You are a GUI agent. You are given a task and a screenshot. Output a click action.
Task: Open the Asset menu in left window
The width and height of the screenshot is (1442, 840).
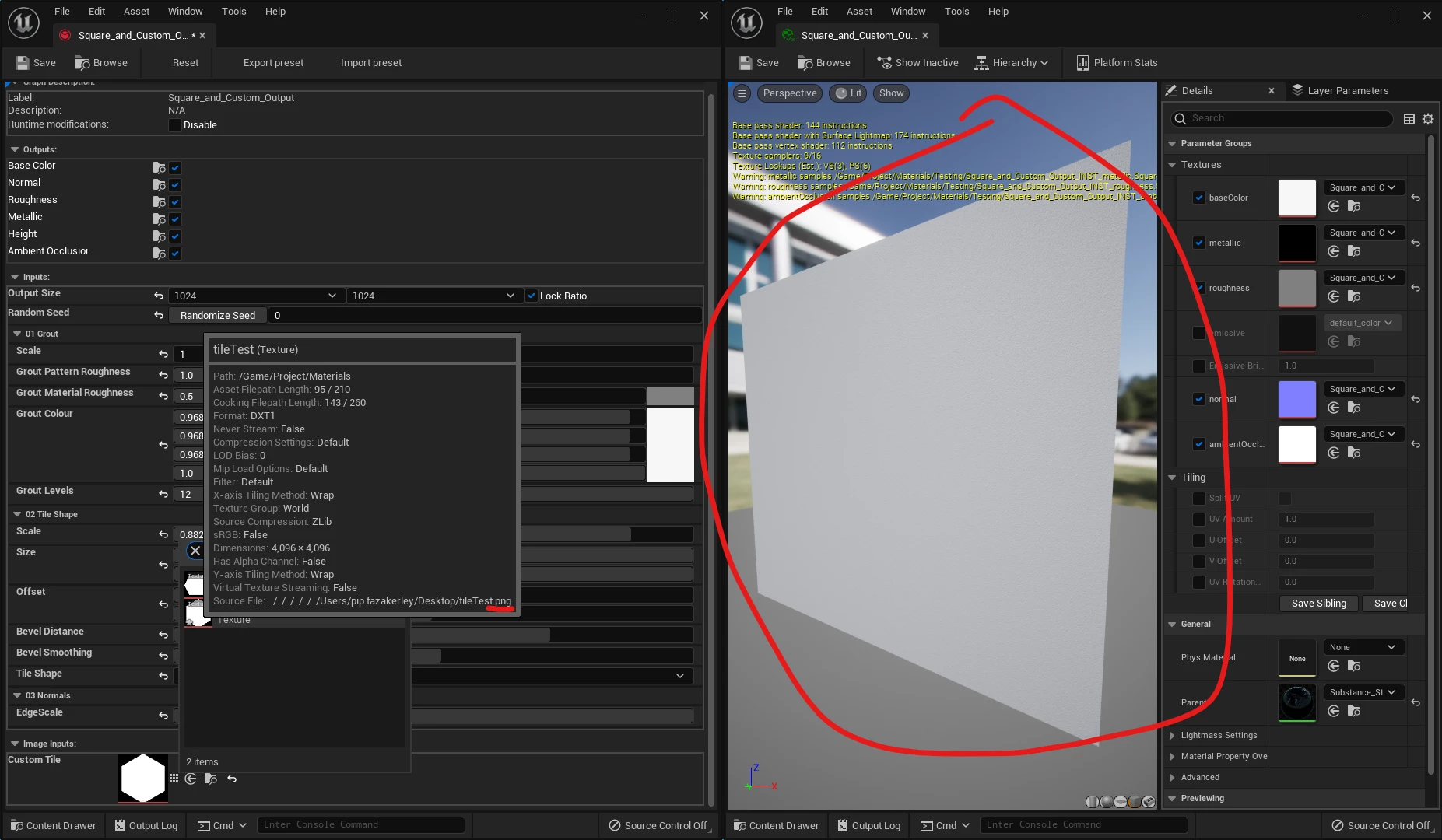[136, 12]
